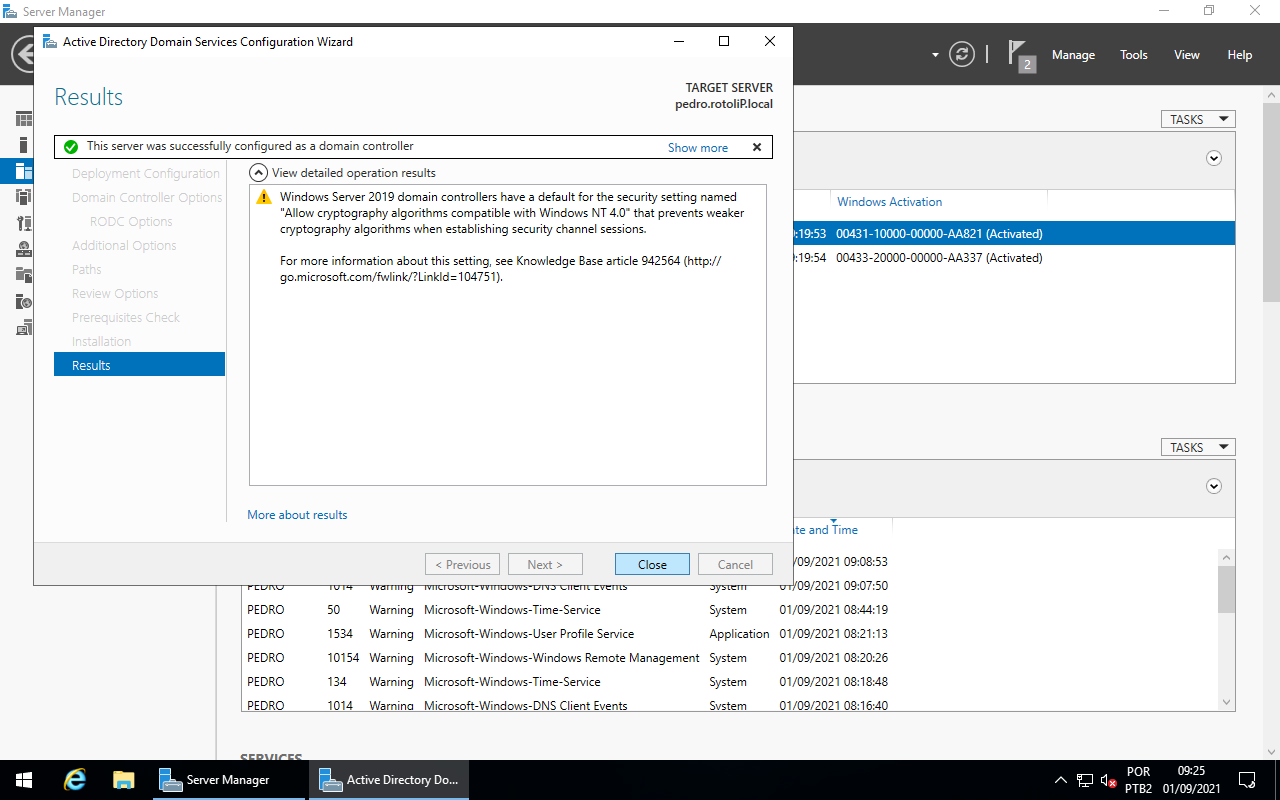Click the muted speaker tray icon
The height and width of the screenshot is (800, 1280).
pyautogui.click(x=1108, y=780)
